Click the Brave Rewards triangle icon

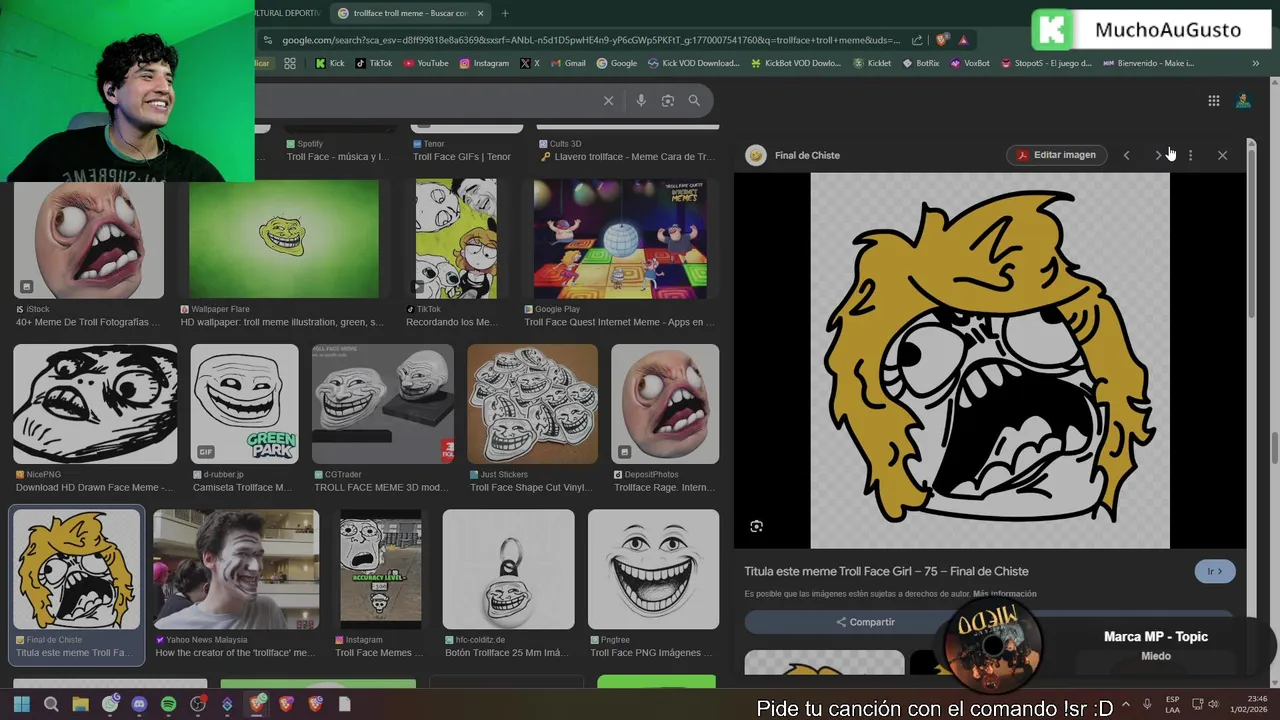point(963,40)
